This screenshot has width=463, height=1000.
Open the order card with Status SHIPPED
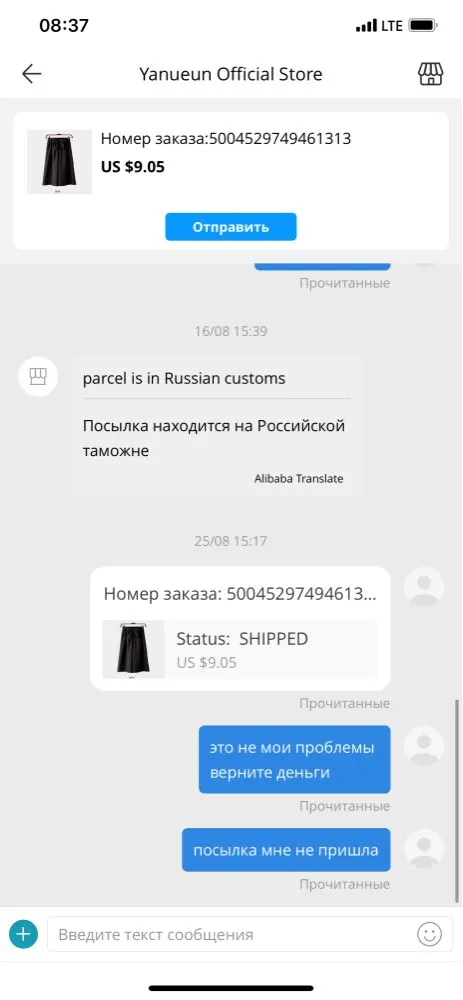pyautogui.click(x=240, y=628)
